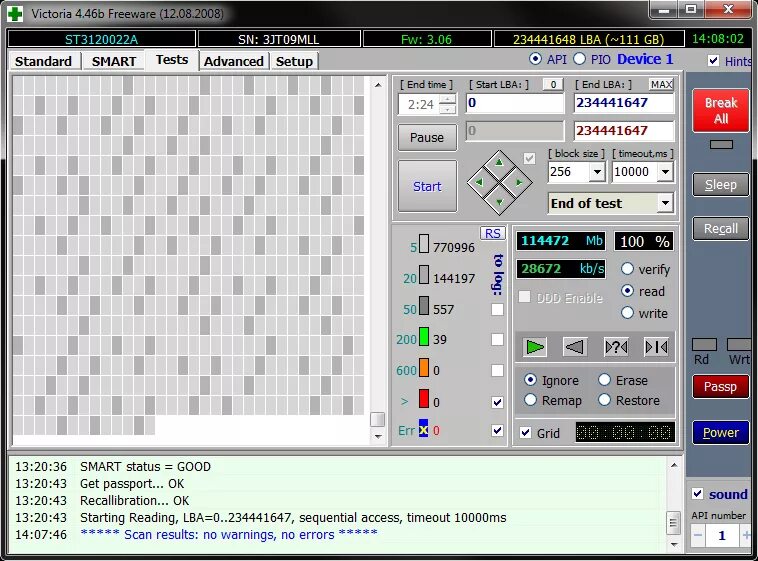Click the Passp button
Image resolution: width=758 pixels, height=561 pixels.
(720, 386)
